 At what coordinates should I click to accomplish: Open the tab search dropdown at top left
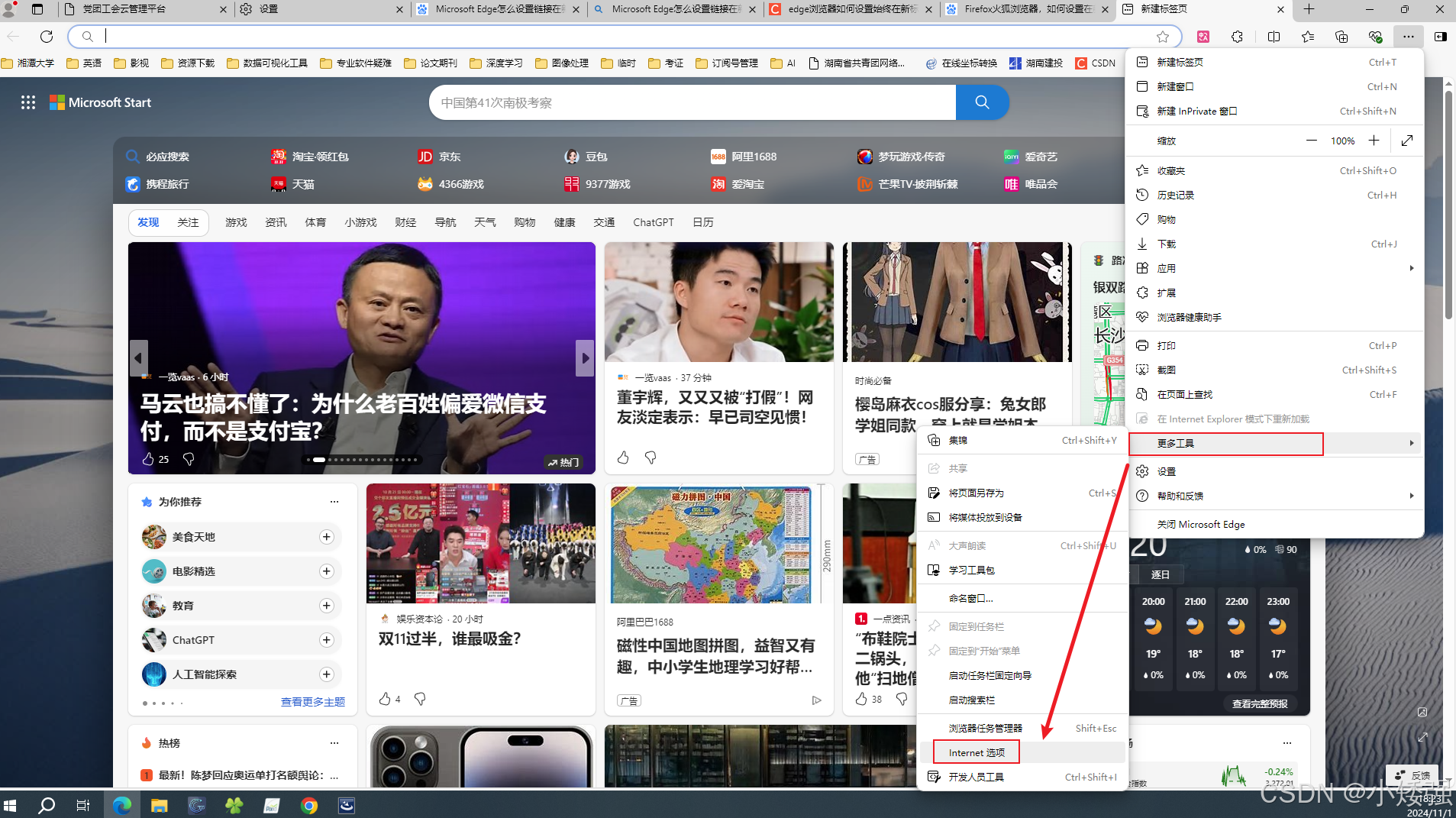click(37, 9)
